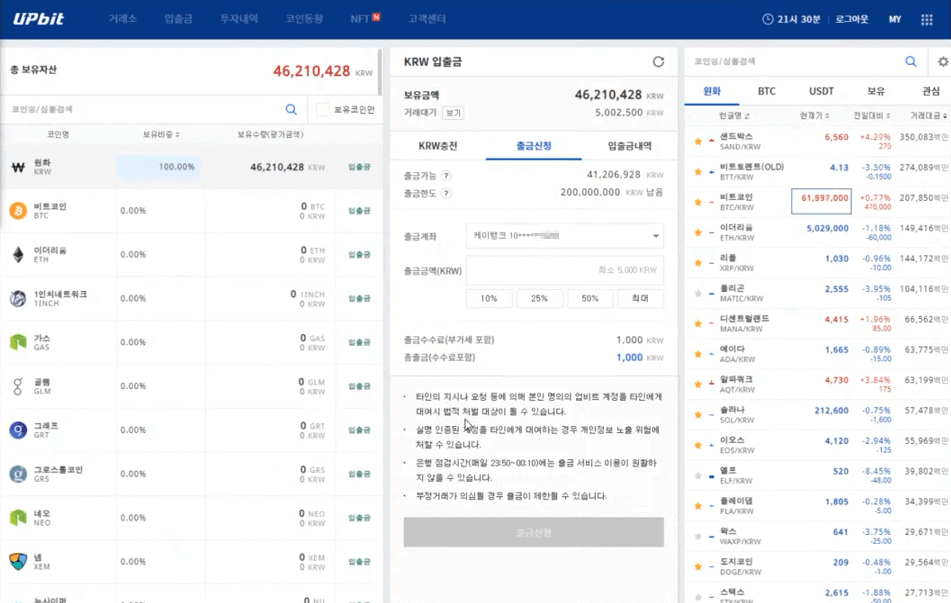
Task: Click the 골렘 GLM coin icon
Action: 18,386
